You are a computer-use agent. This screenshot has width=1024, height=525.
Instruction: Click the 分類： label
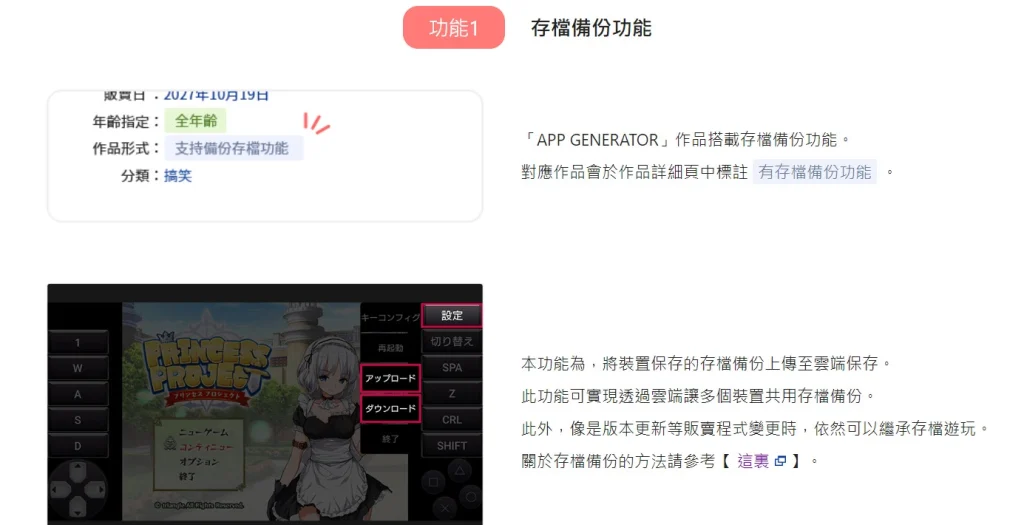point(140,176)
